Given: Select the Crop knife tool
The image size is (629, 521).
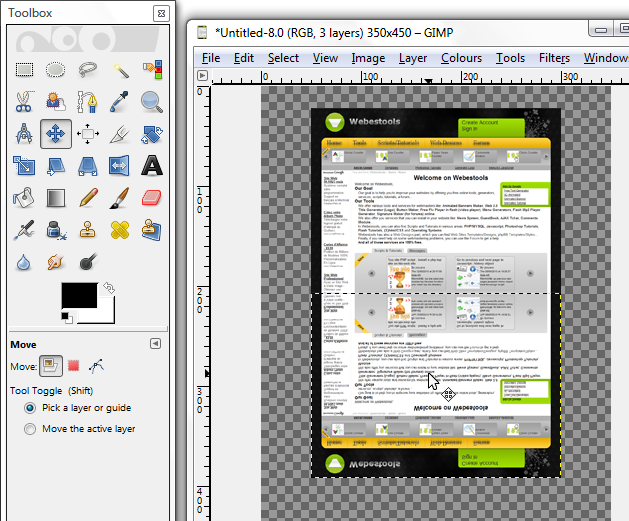Looking at the screenshot, I should click(x=120, y=134).
